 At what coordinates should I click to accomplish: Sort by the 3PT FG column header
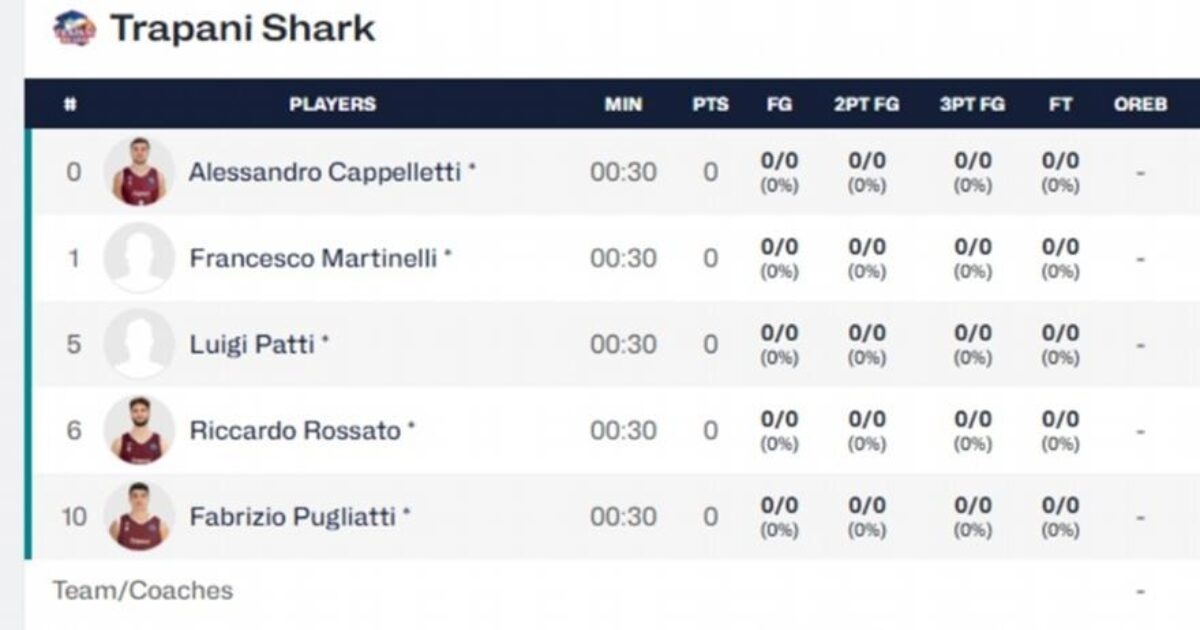pos(971,104)
